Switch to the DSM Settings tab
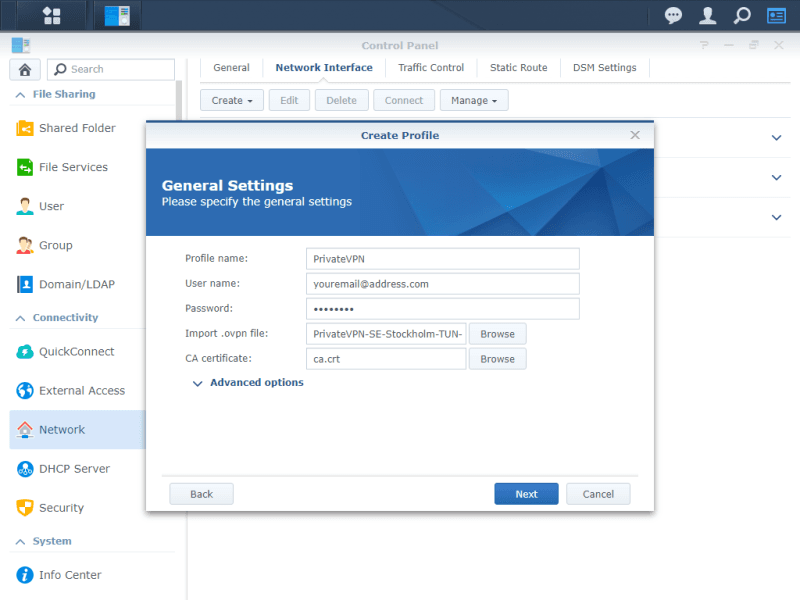800x600 pixels. (604, 68)
